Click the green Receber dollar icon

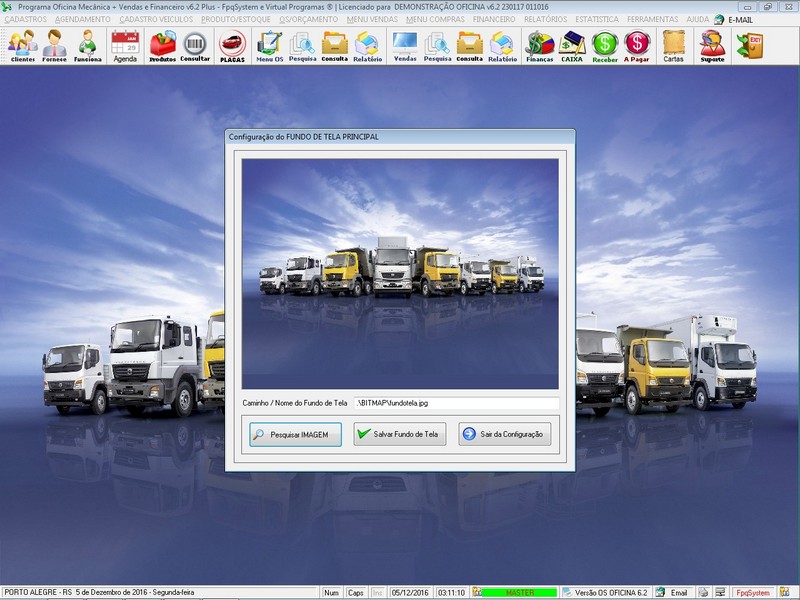pyautogui.click(x=605, y=45)
